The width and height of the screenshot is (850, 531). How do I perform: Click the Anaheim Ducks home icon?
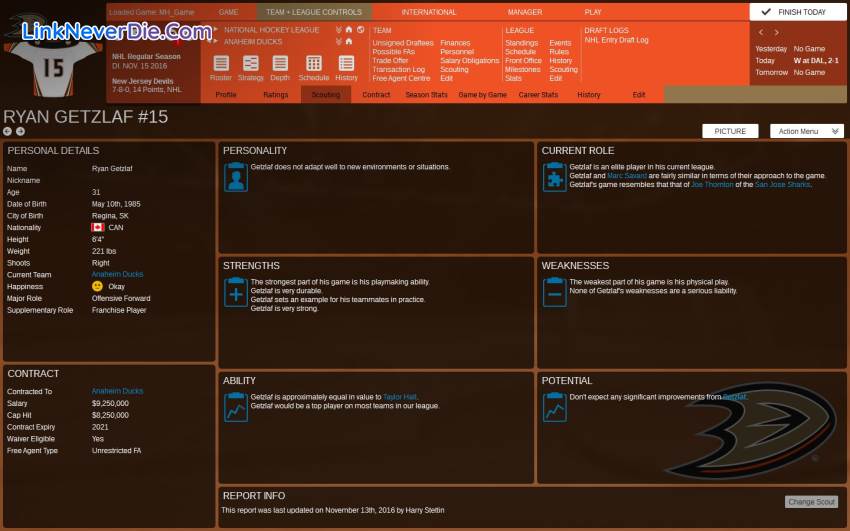point(349,41)
